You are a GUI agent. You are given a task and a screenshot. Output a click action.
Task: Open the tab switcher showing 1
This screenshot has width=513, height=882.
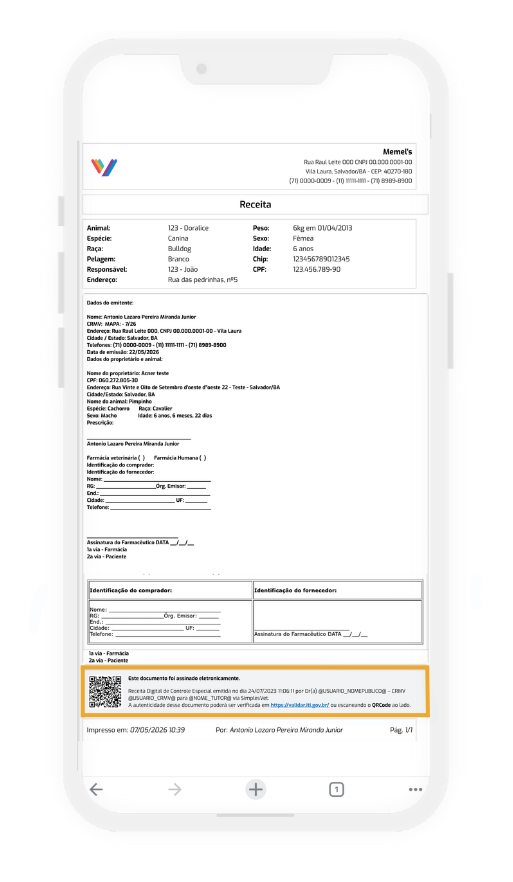click(336, 789)
